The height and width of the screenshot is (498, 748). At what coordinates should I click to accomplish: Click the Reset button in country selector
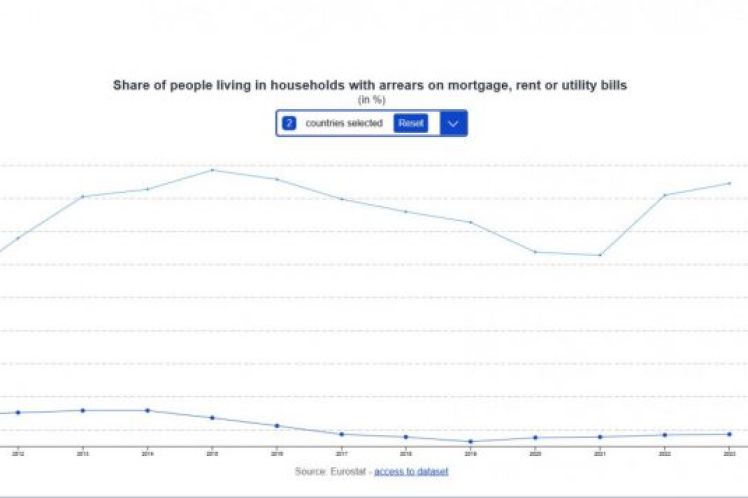pyautogui.click(x=411, y=123)
